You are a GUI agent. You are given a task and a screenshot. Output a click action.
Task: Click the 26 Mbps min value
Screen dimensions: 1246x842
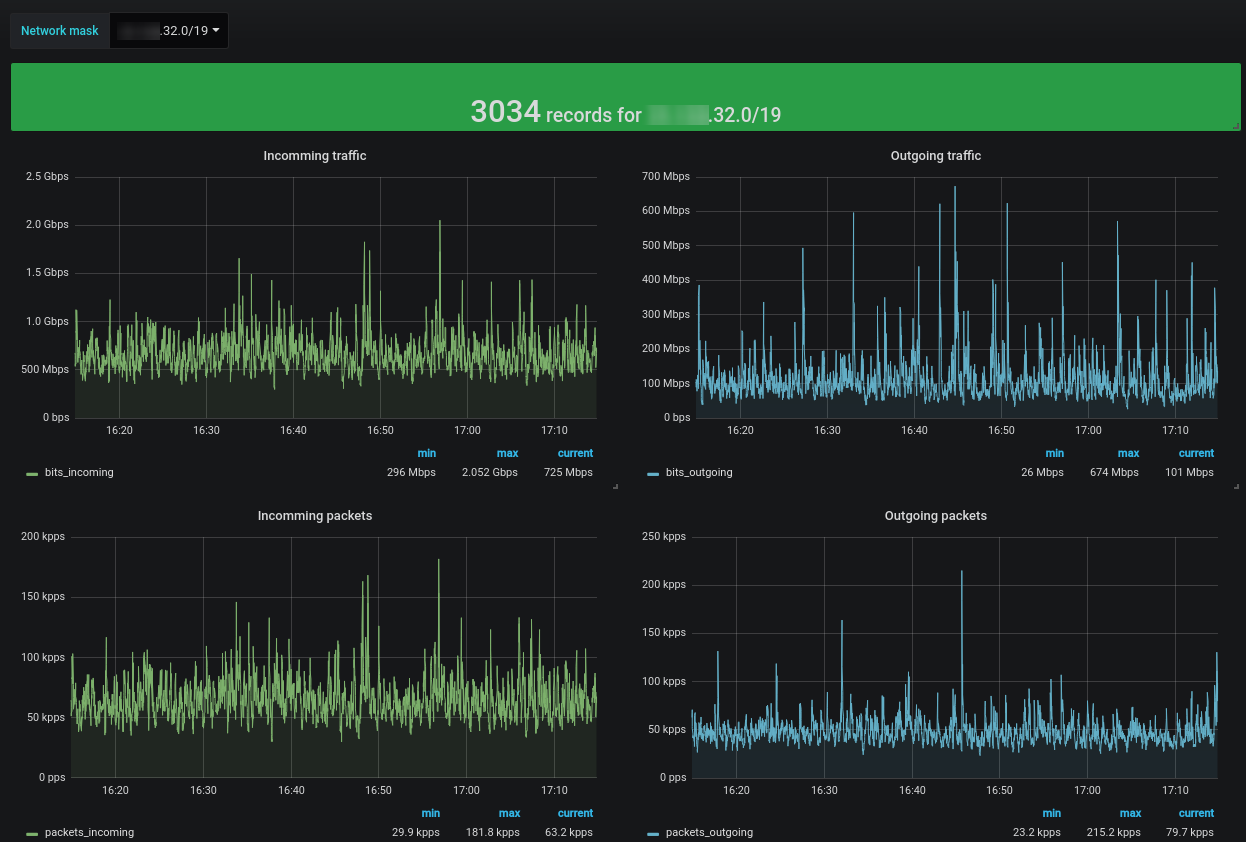coord(1043,473)
